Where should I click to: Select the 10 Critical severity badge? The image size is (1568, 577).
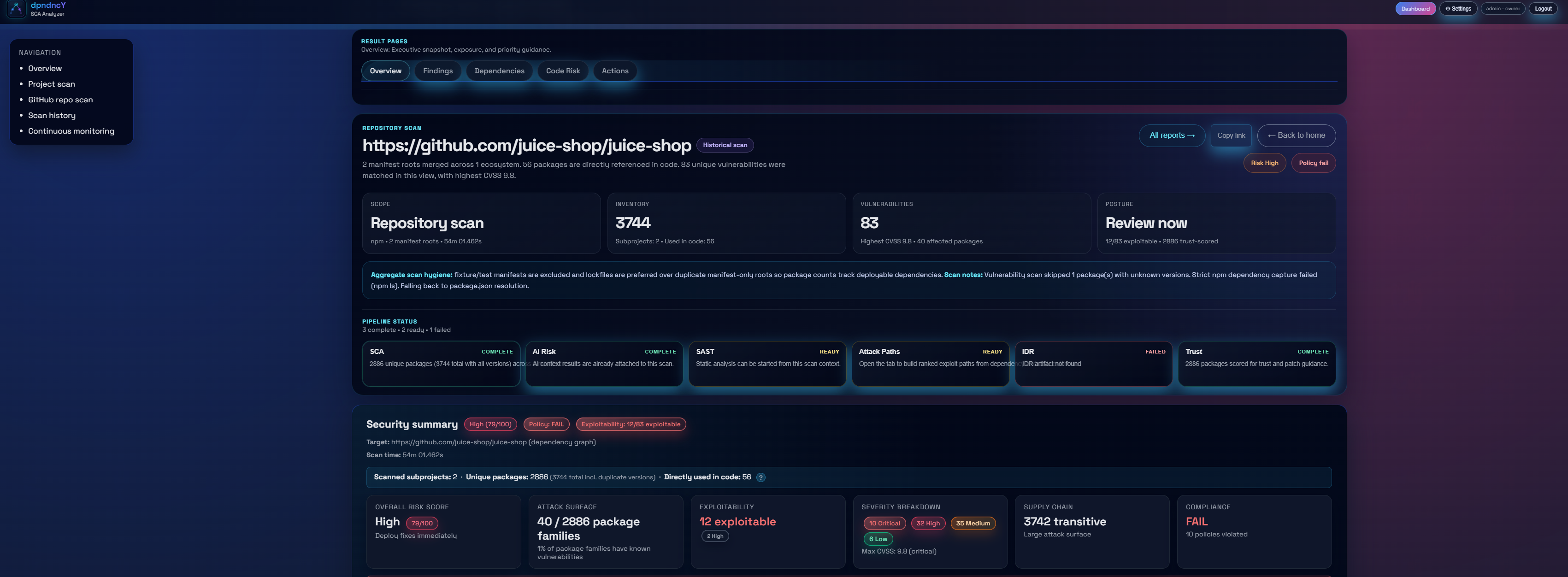[884, 523]
